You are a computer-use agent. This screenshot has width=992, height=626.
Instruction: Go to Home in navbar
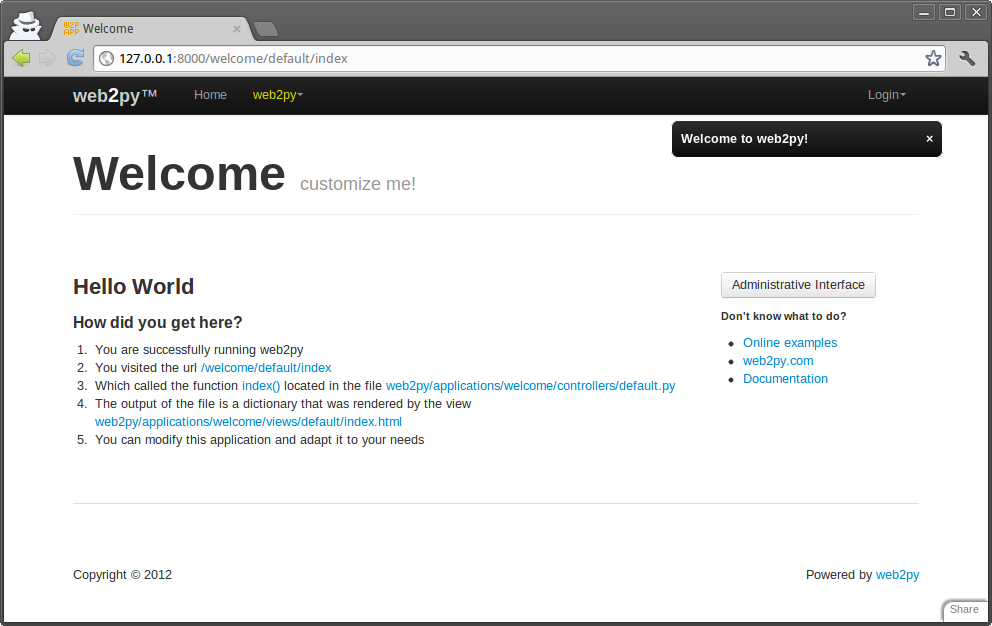[210, 95]
